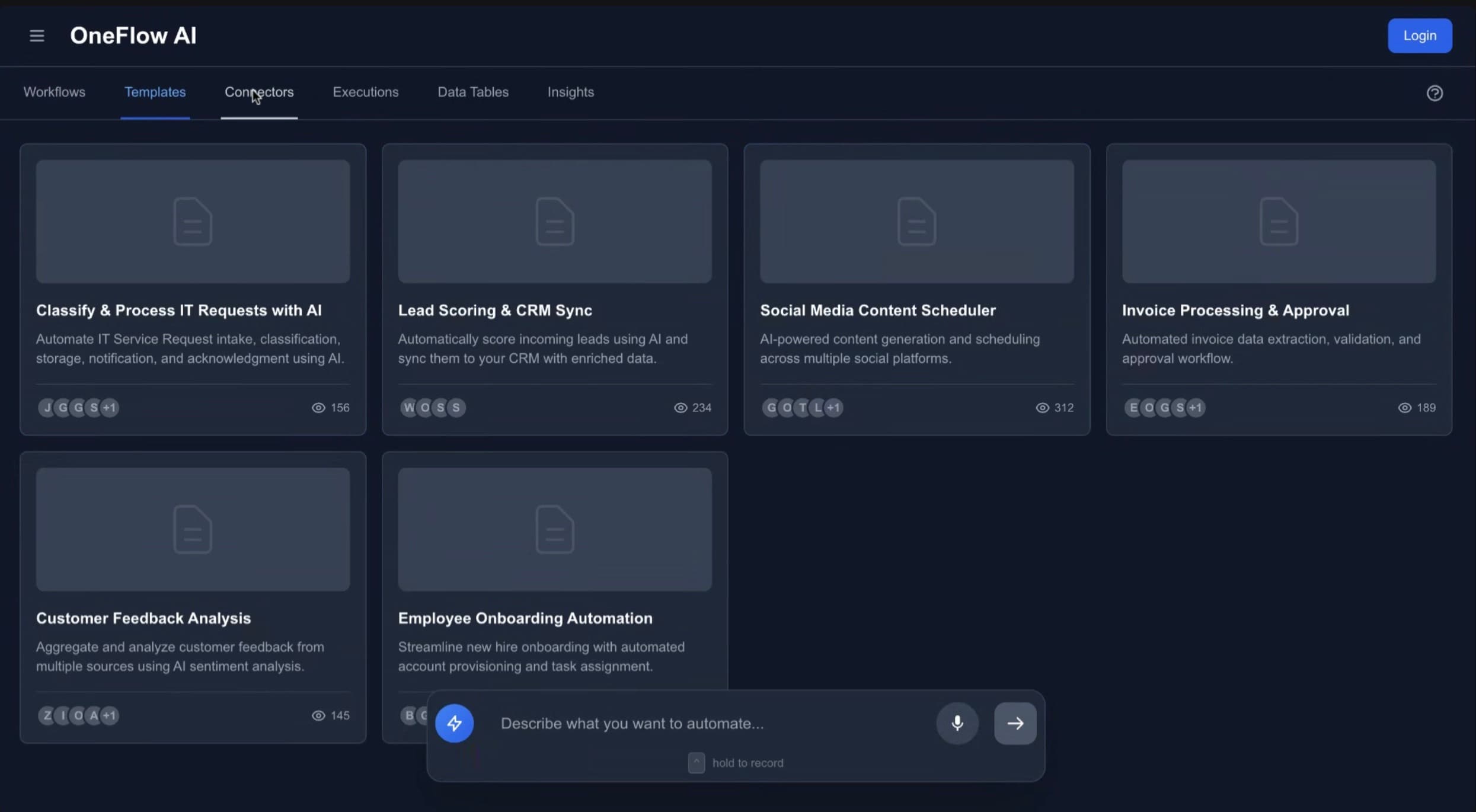1476x812 pixels.
Task: Click the W avatar on Lead Scoring card
Action: (409, 408)
